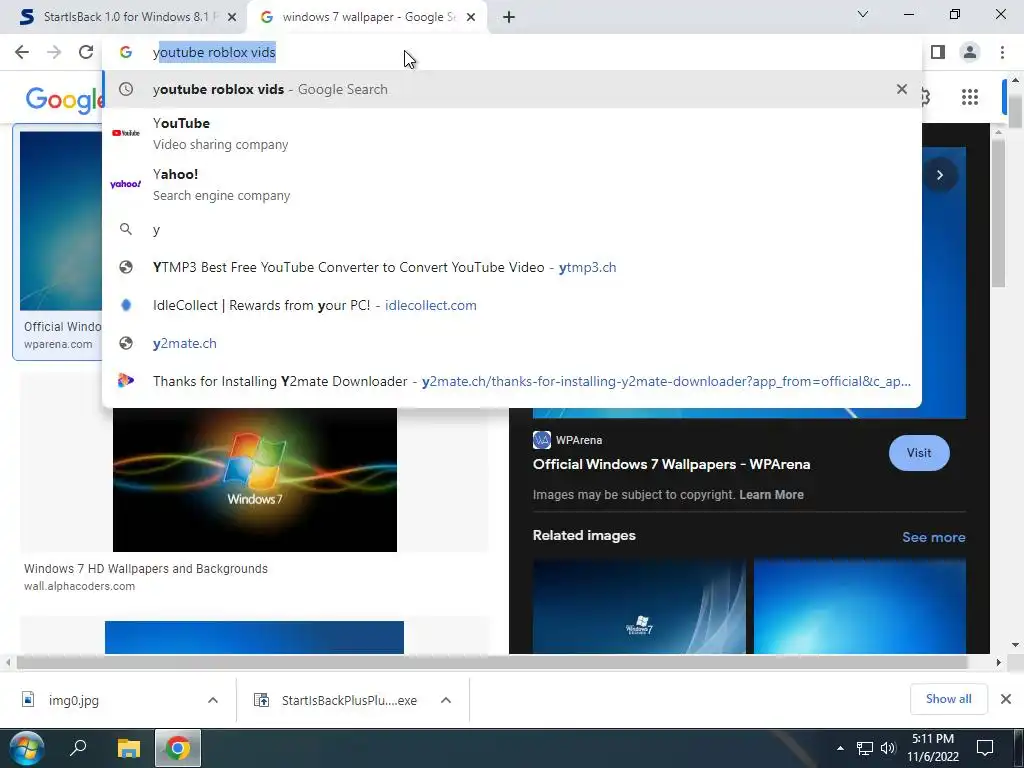Open the Chrome profile avatar
The width and height of the screenshot is (1024, 768).
[970, 52]
